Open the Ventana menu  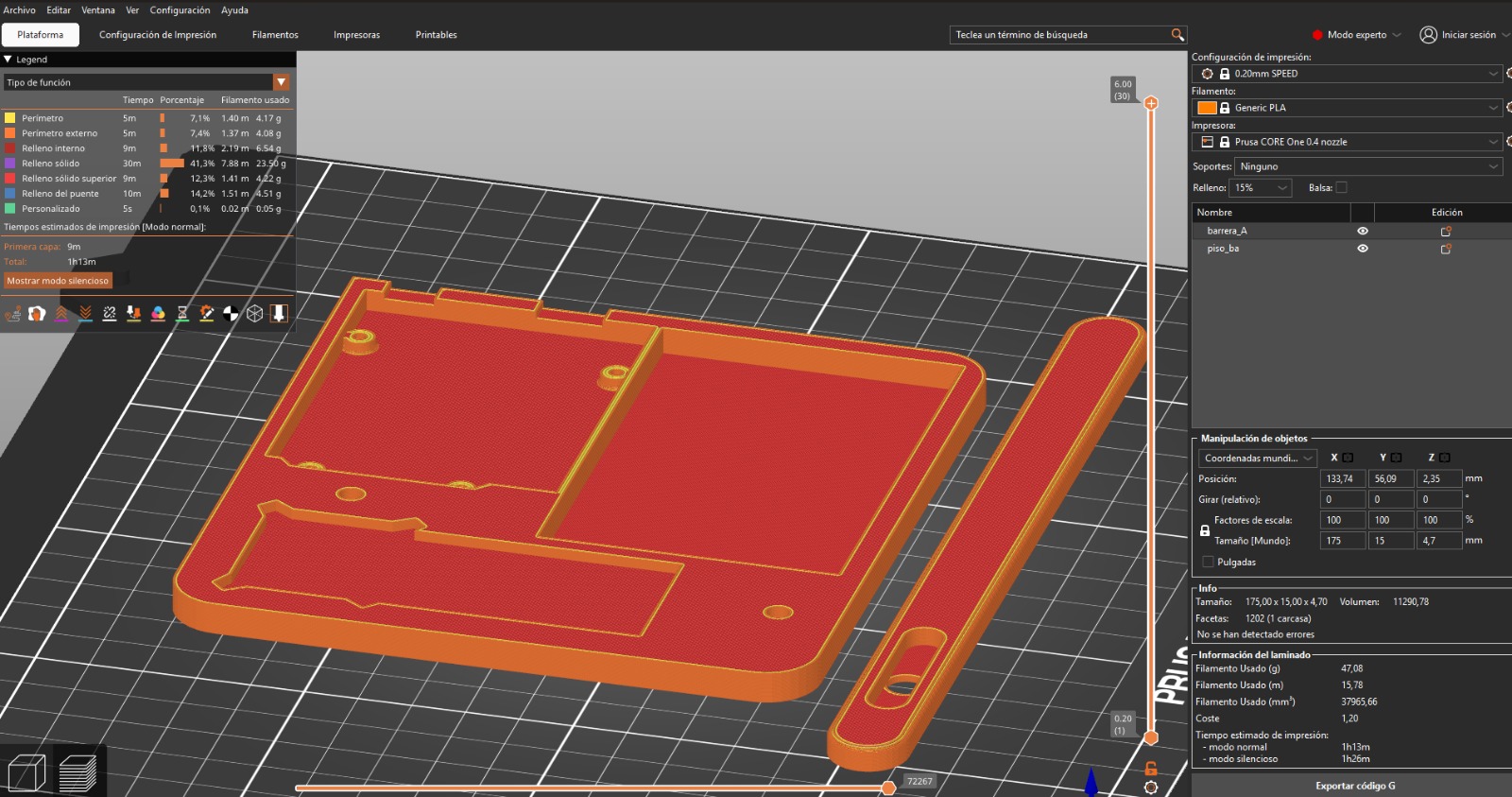tap(98, 10)
